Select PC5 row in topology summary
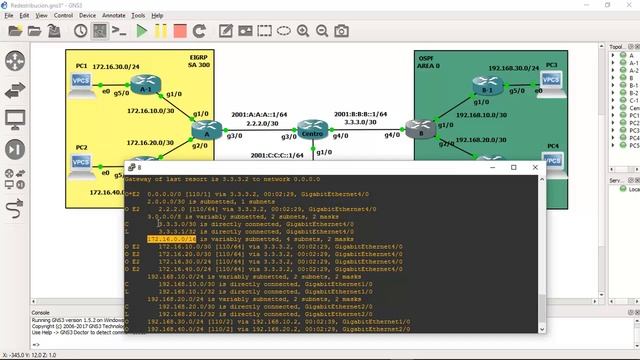640x360 pixels. pyautogui.click(x=624, y=145)
